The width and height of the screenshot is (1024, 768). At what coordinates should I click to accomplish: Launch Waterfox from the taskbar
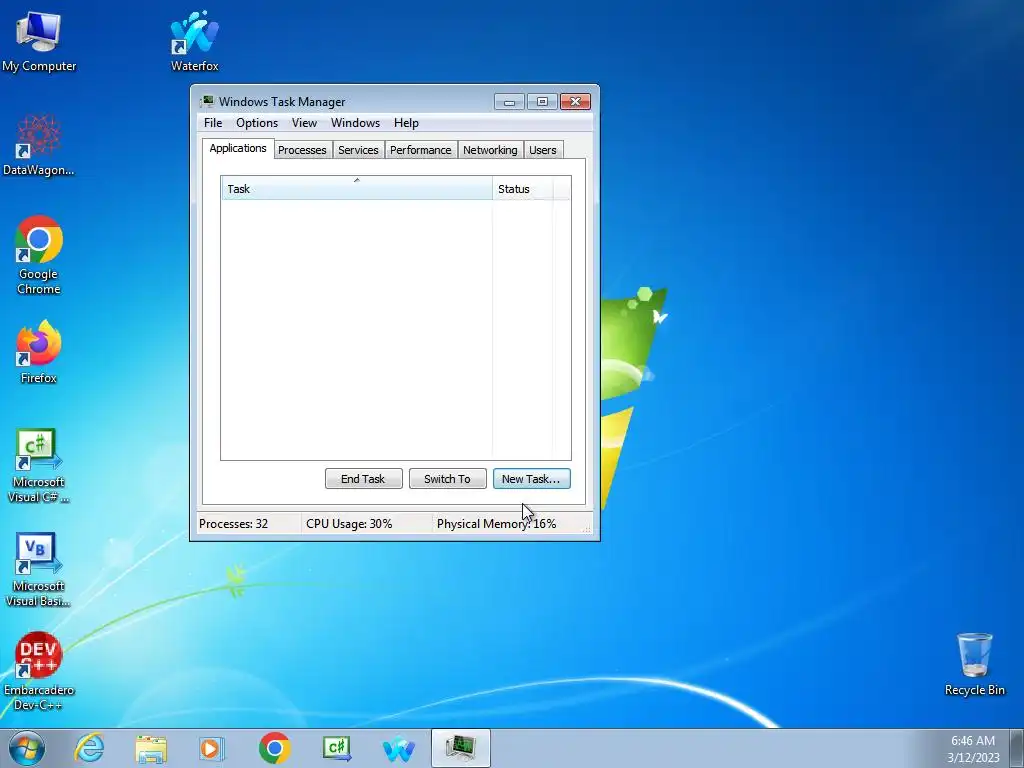tap(398, 748)
